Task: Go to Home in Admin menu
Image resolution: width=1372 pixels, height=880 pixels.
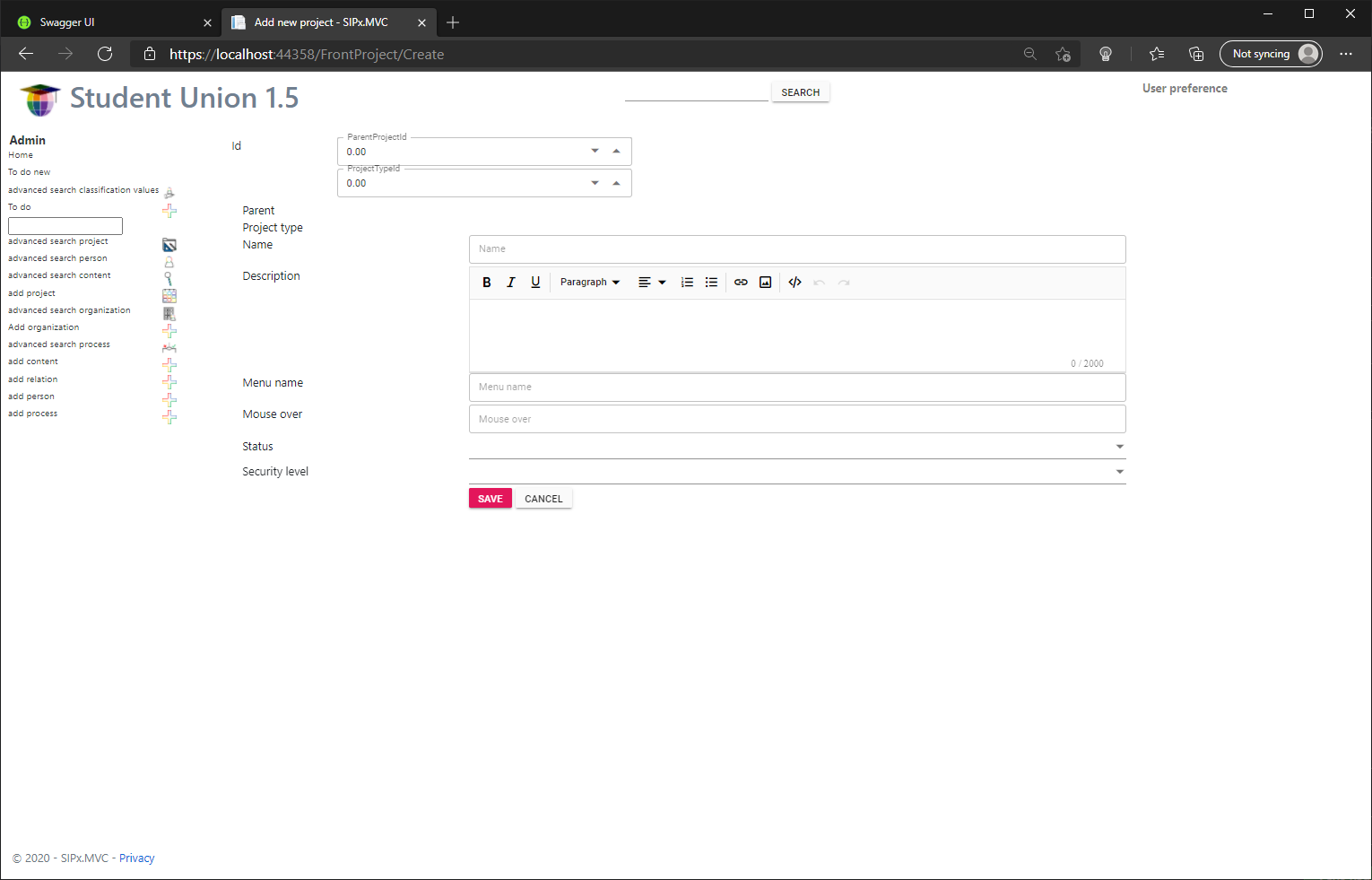Action: coord(21,155)
